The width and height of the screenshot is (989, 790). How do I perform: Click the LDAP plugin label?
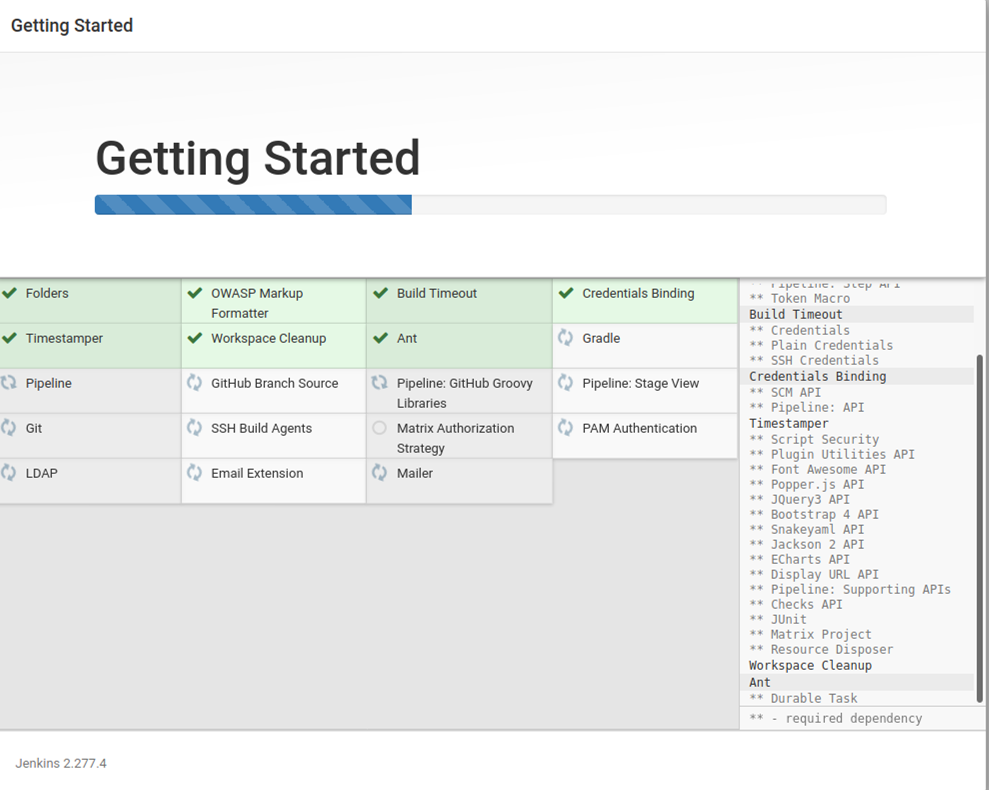click(x=42, y=473)
